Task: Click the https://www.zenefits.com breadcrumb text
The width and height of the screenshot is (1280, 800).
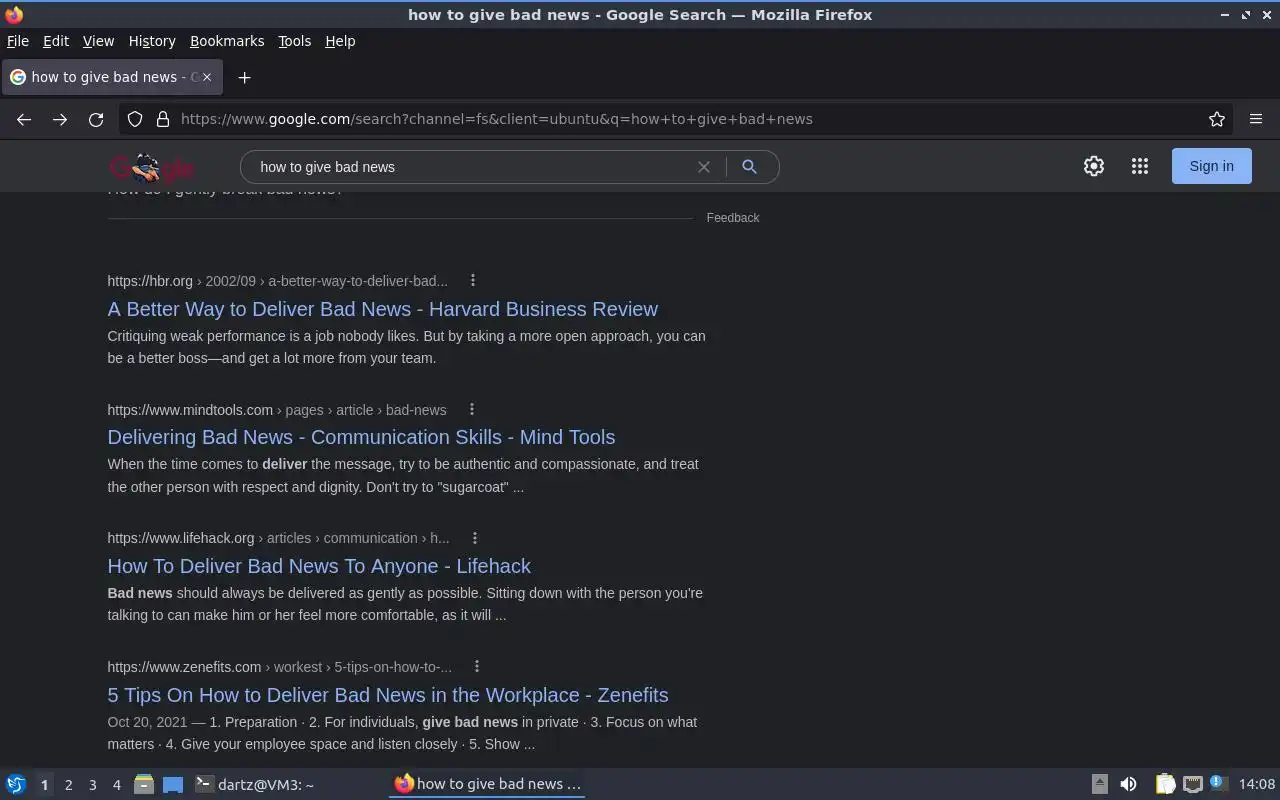Action: pyautogui.click(x=184, y=667)
